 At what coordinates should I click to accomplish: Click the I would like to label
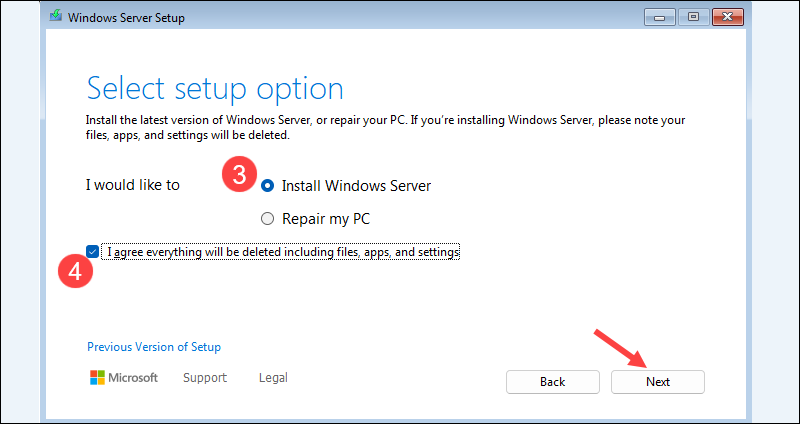pos(133,185)
